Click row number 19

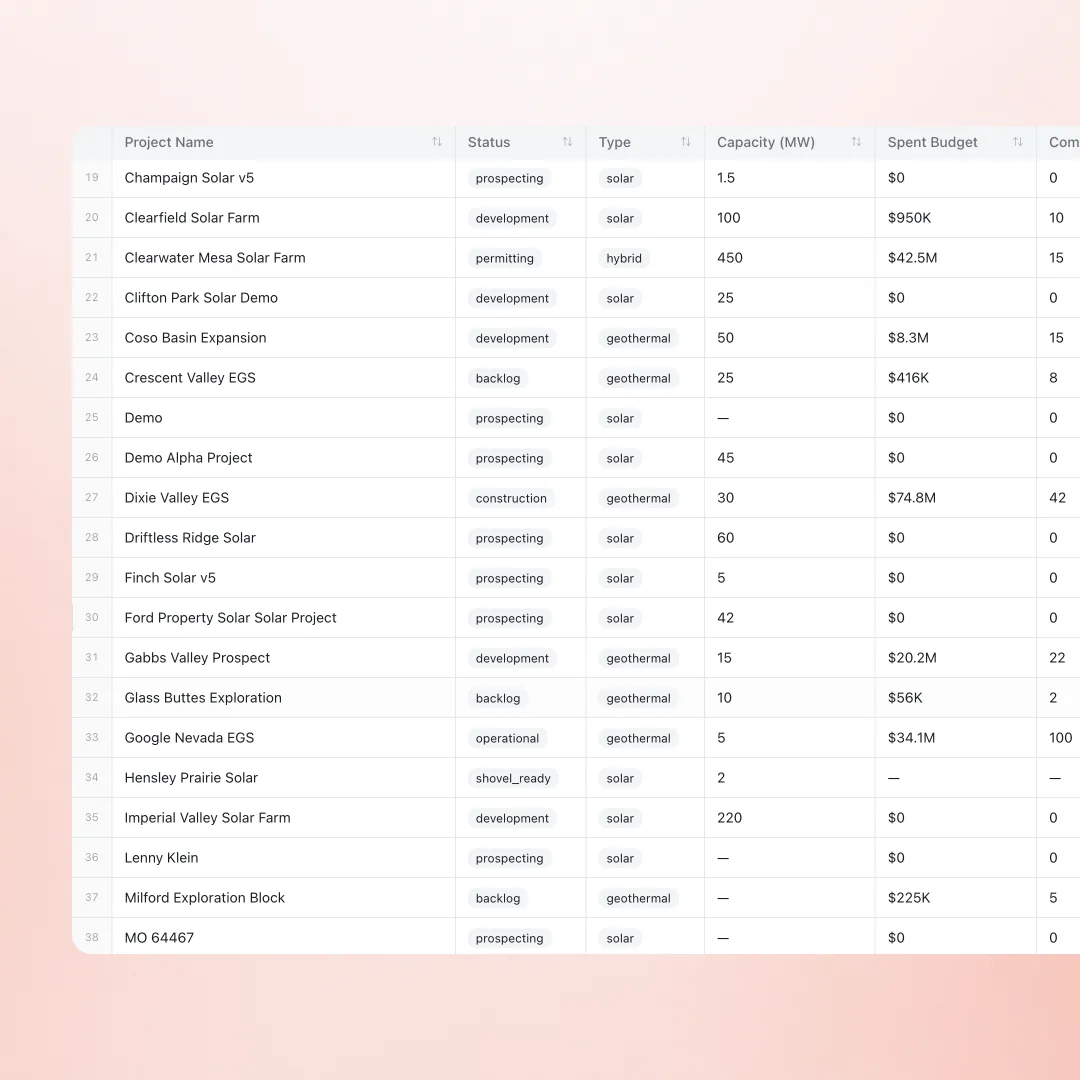[x=92, y=178]
